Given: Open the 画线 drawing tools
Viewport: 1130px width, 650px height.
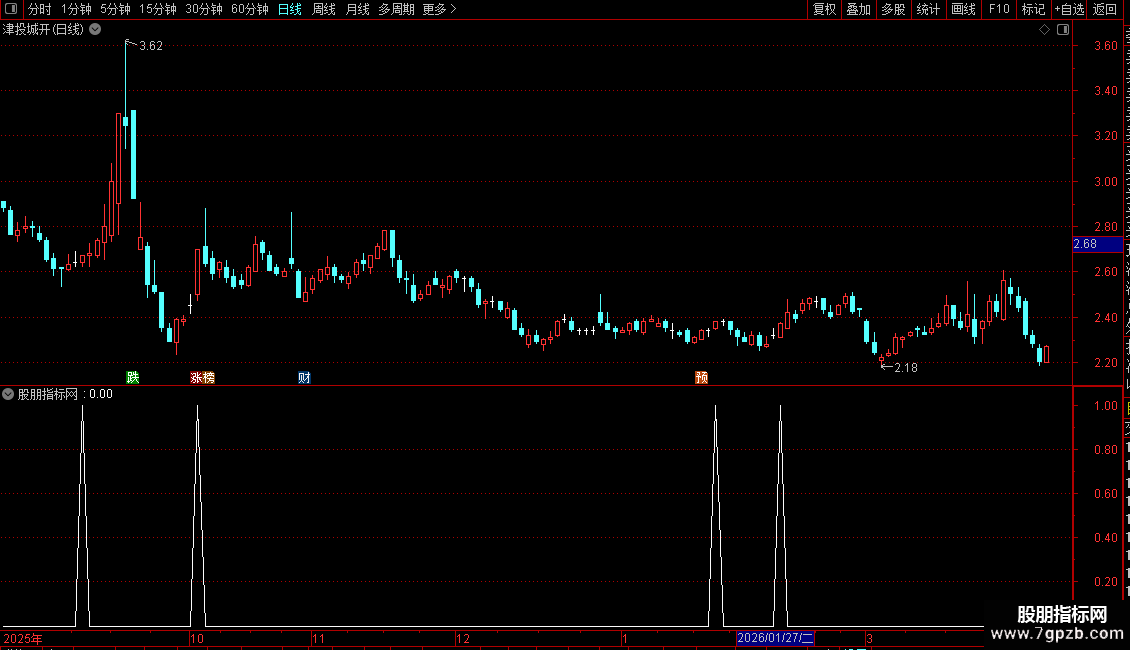Looking at the screenshot, I should (963, 9).
